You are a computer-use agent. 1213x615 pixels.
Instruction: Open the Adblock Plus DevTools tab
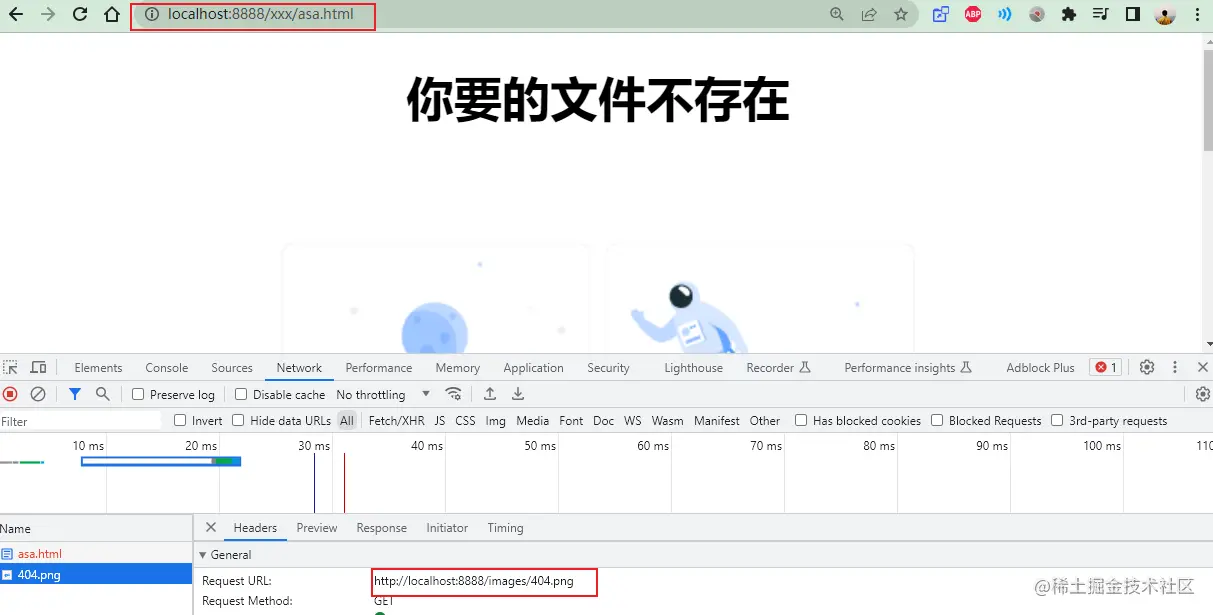[x=1040, y=368]
